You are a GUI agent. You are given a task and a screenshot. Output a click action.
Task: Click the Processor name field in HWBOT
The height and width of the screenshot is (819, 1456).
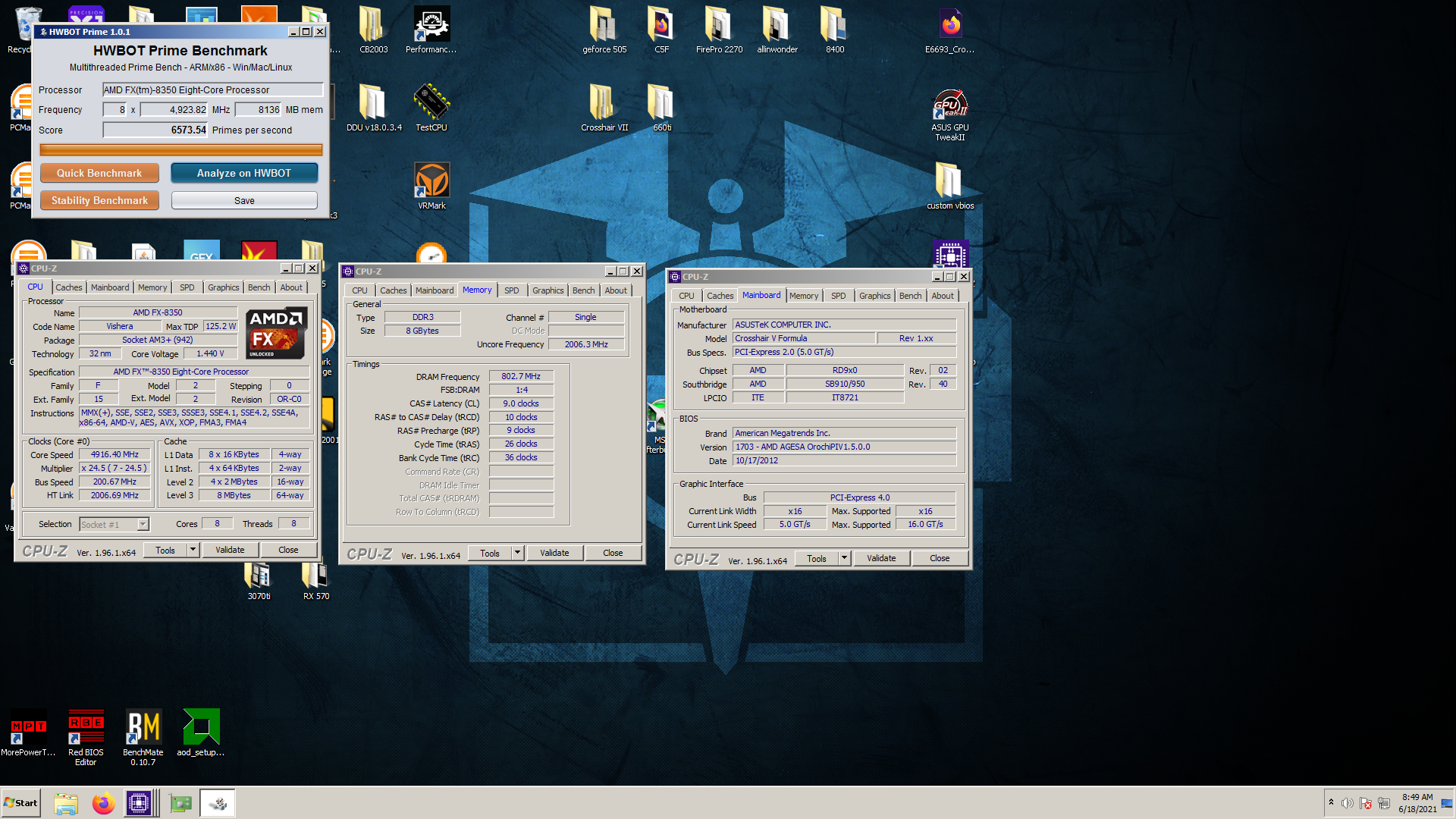[x=213, y=89]
